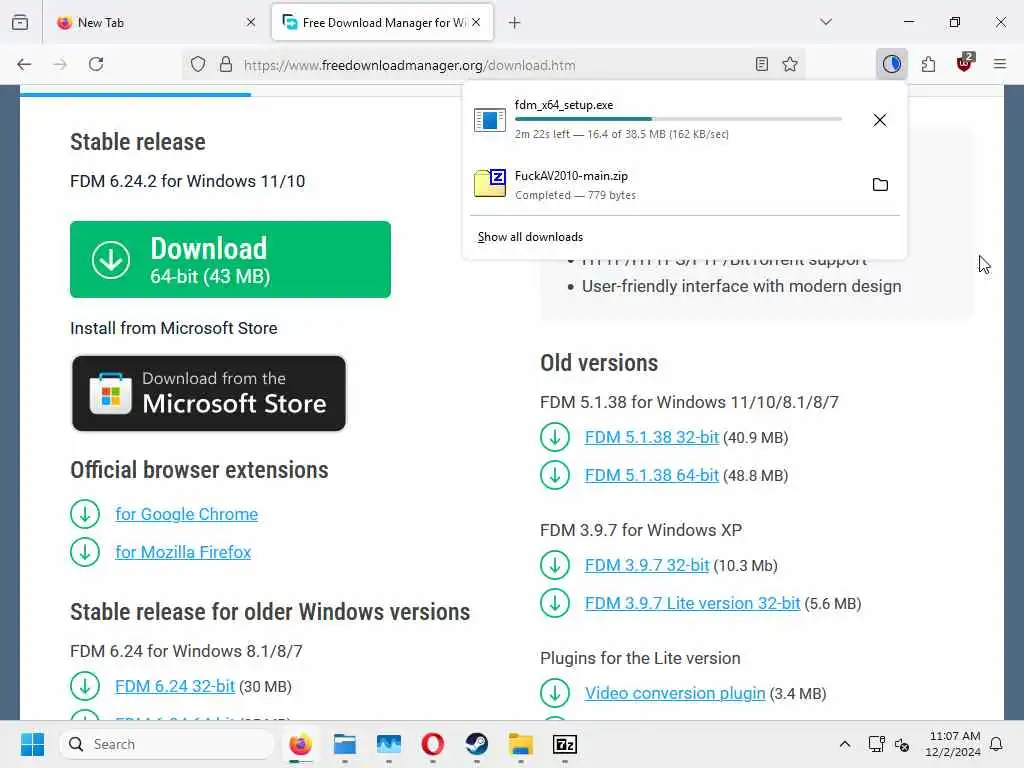
Task: Click download icon beside Mozilla Firefox
Action: click(85, 552)
